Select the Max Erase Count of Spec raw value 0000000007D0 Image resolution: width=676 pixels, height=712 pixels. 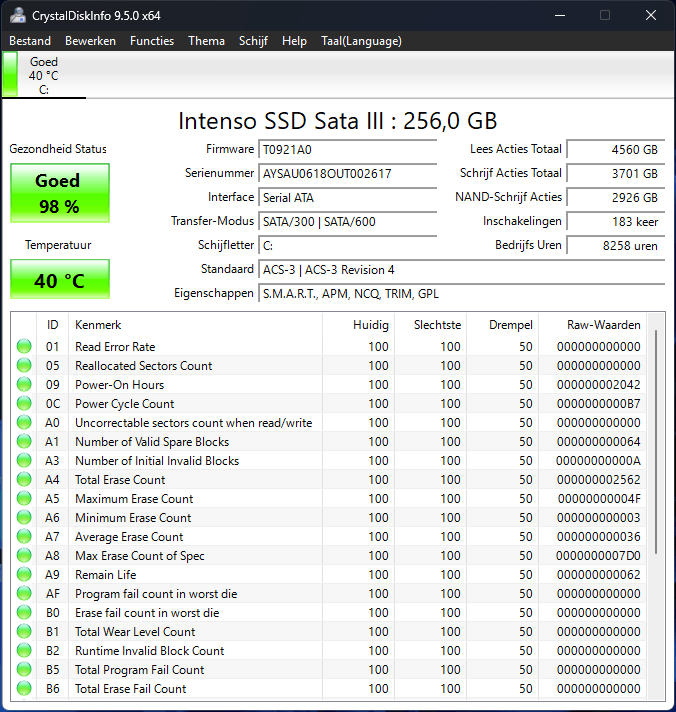coord(598,556)
